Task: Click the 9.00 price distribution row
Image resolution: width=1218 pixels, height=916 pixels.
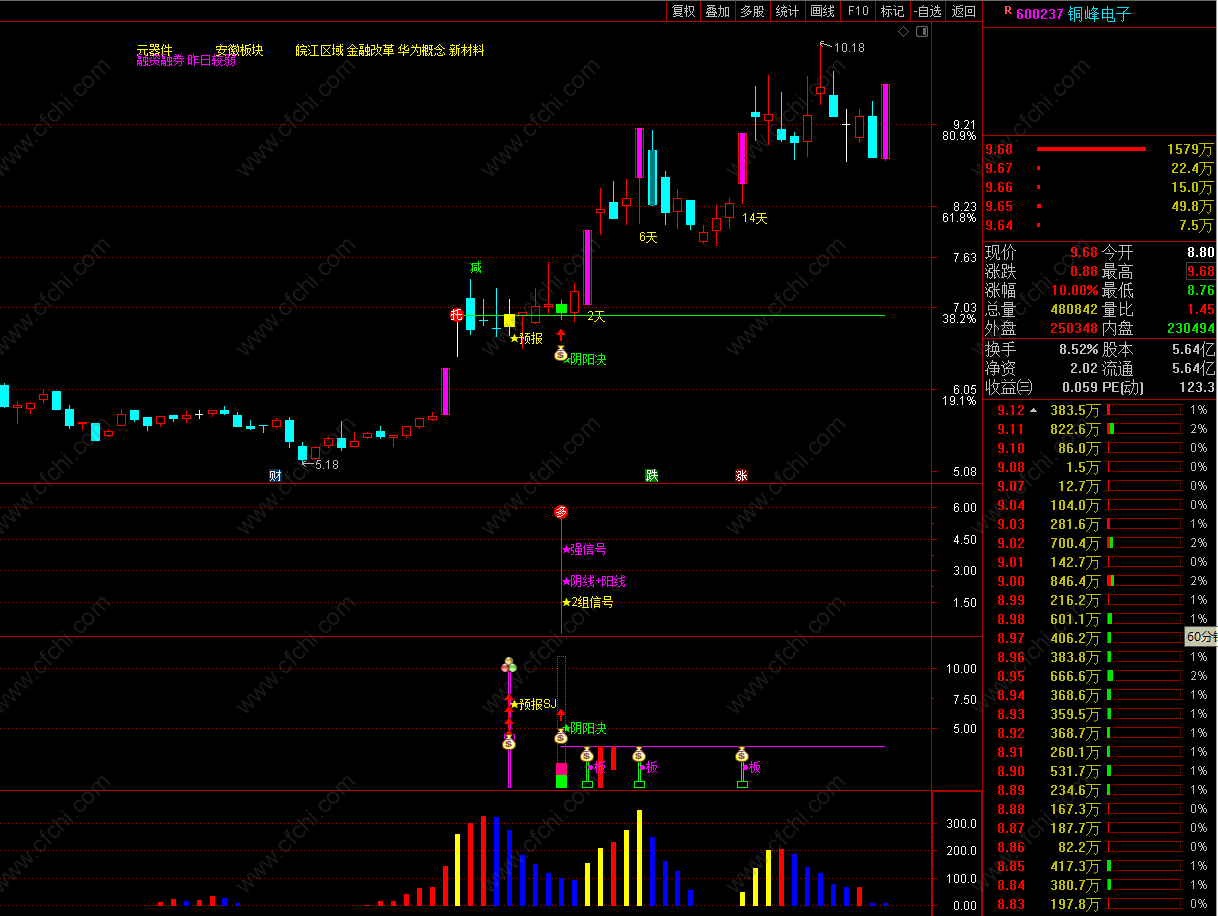Action: click(1100, 581)
